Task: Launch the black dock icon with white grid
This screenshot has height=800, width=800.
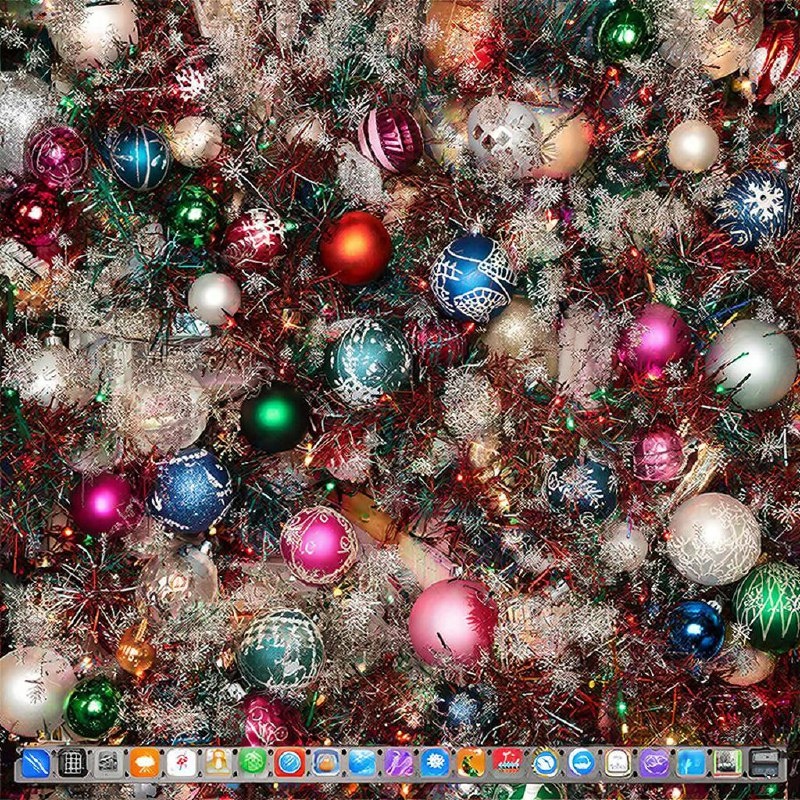Action: point(72,763)
